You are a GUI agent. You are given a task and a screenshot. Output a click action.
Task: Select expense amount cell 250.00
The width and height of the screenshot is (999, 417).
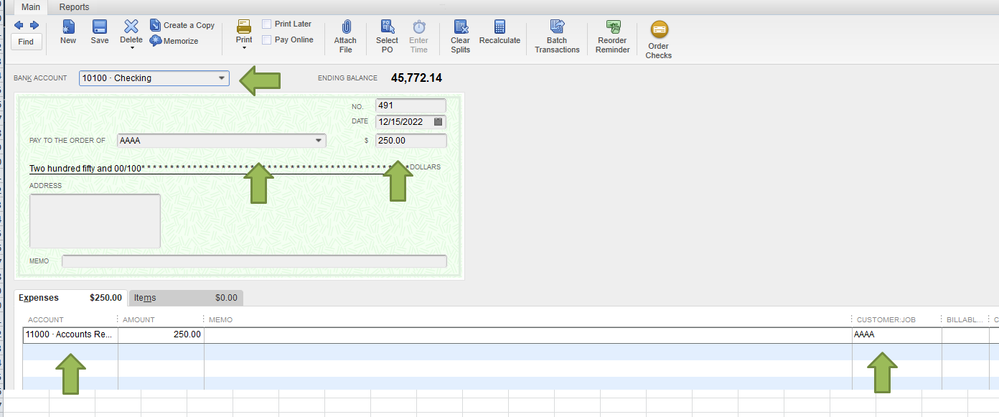(x=161, y=335)
